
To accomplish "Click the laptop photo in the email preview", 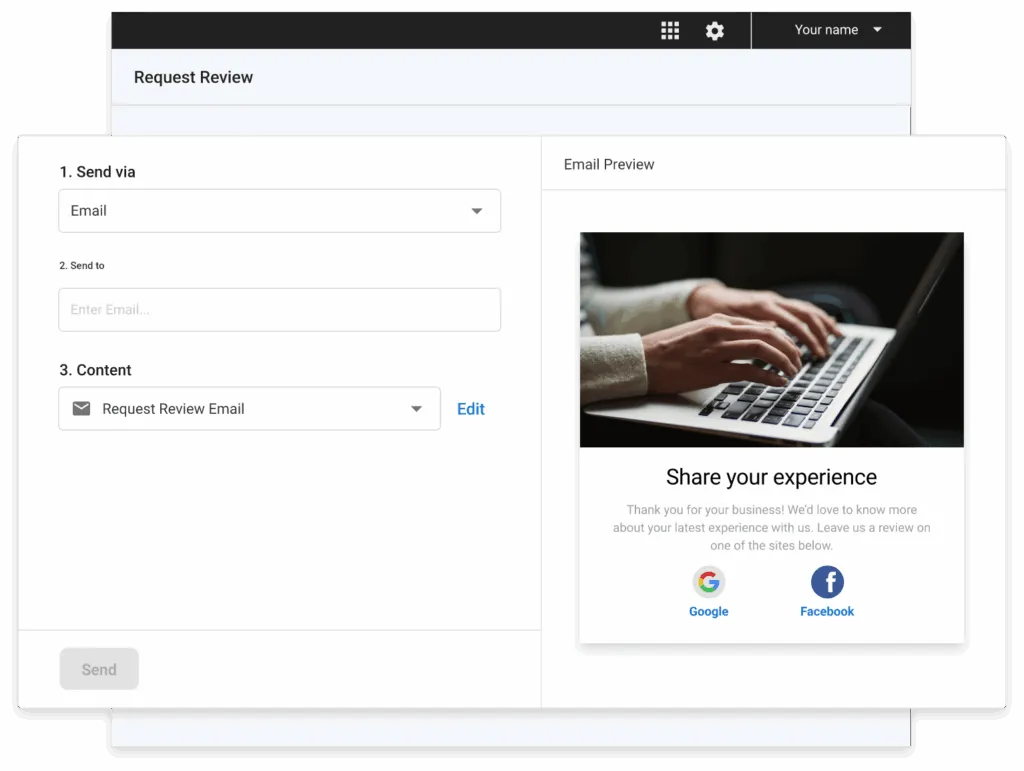I will [771, 340].
